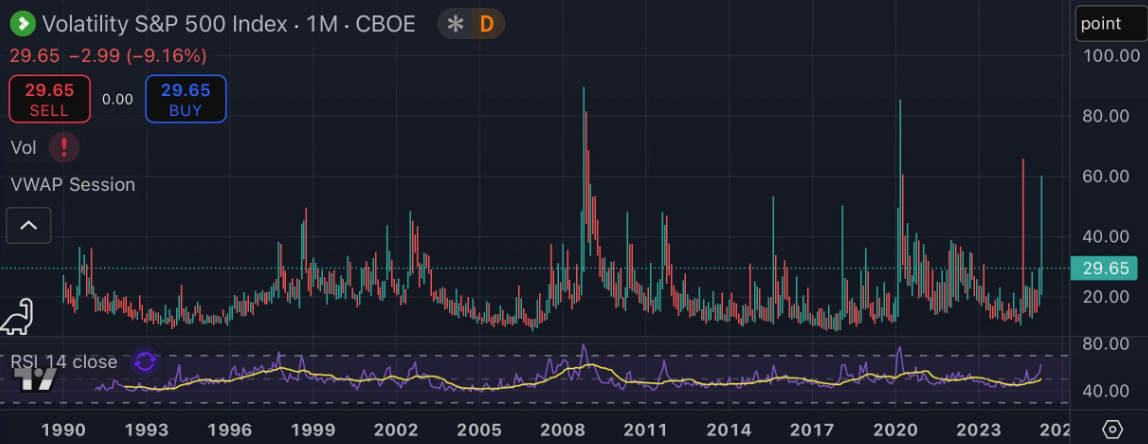Click the Vol indicator error warning icon
1148x444 pixels.
click(x=64, y=147)
